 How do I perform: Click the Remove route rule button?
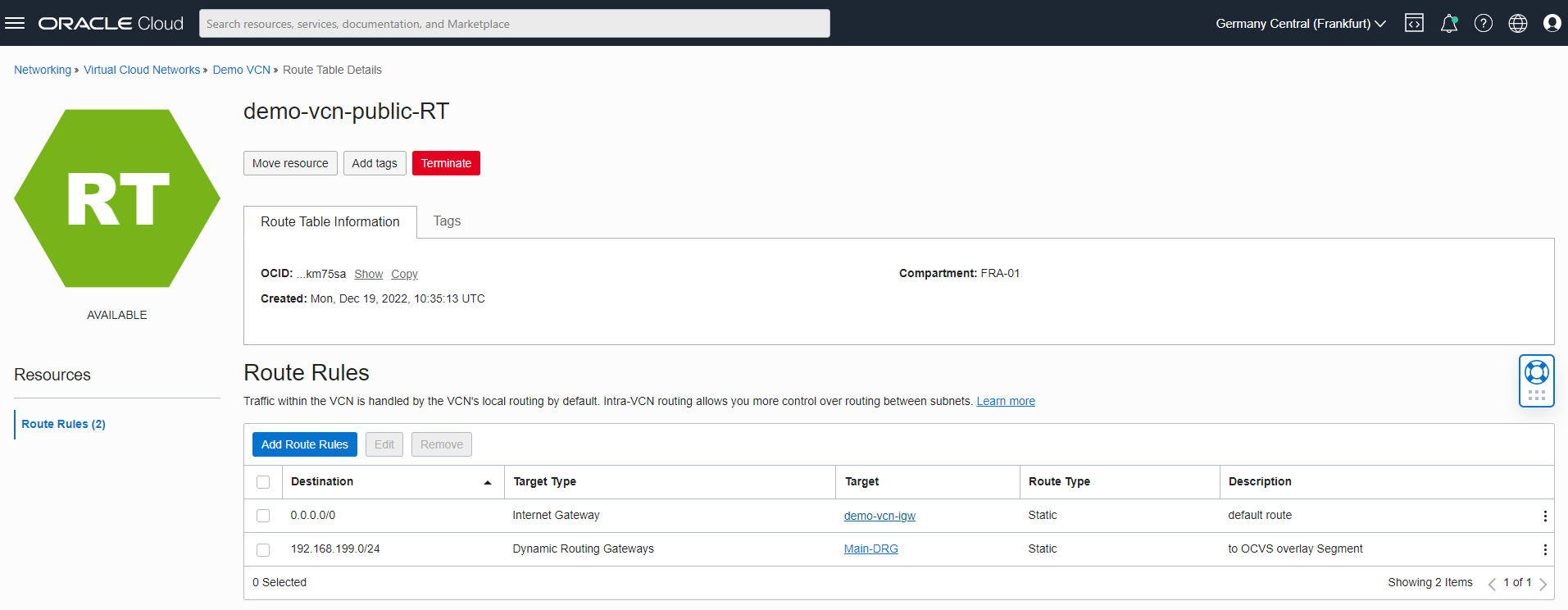442,444
